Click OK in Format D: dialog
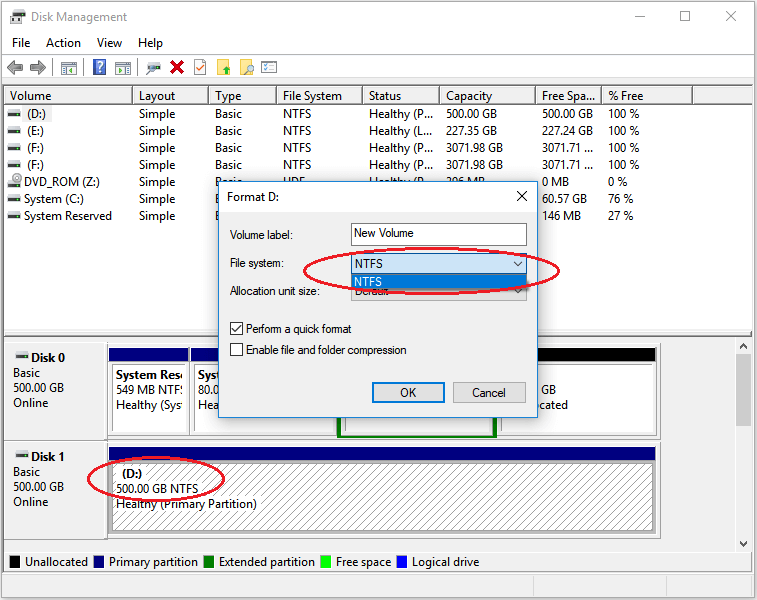Viewport: 757px width, 600px height. coord(408,392)
